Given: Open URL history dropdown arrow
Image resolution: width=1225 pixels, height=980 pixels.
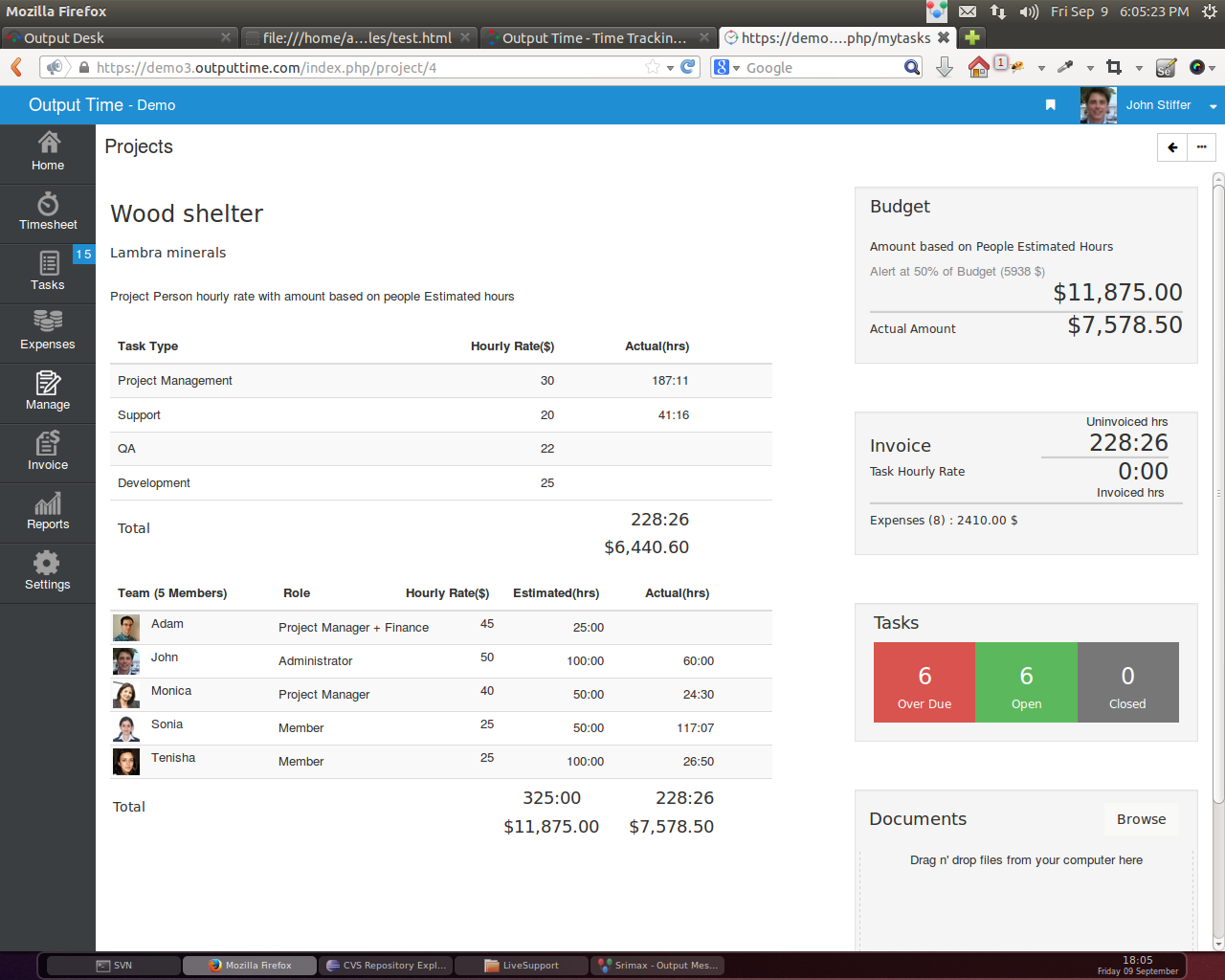Looking at the screenshot, I should tap(671, 68).
